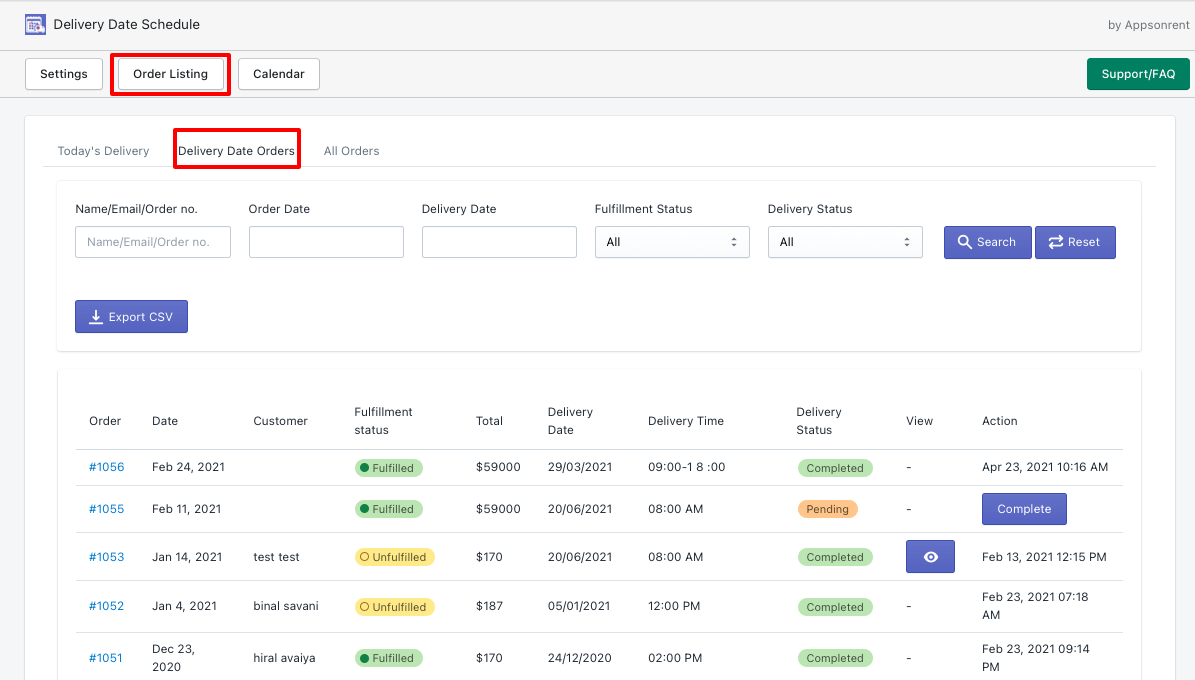Click the Delivery Time column header
Image resolution: width=1195 pixels, height=680 pixels.
pos(686,421)
